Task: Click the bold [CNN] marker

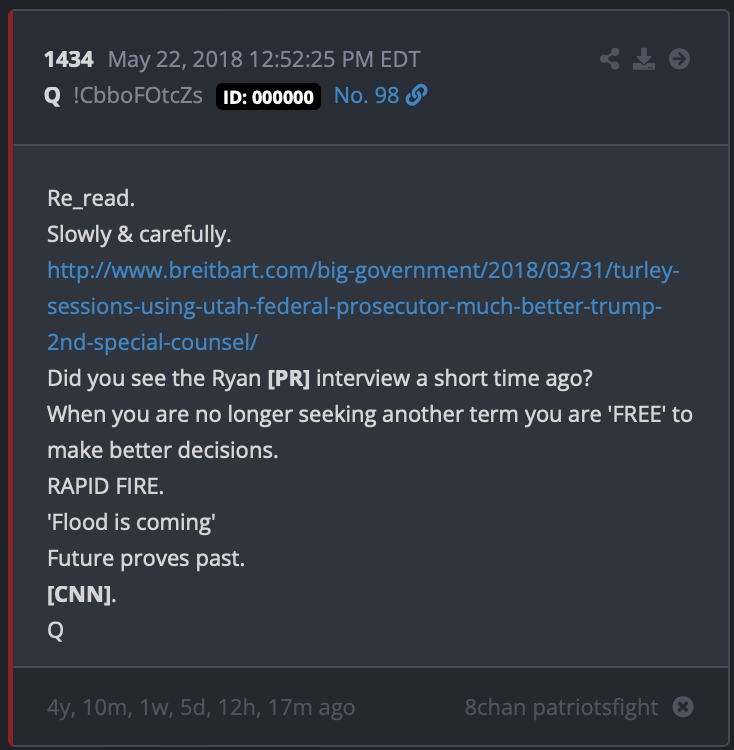Action: click(79, 594)
